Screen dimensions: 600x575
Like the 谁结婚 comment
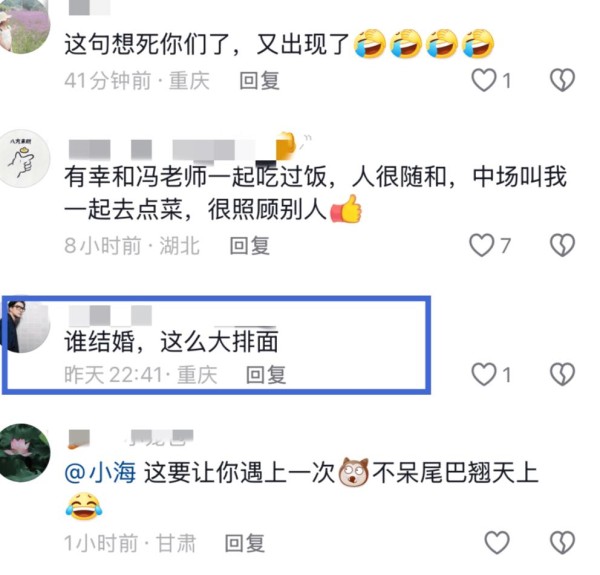484,374
